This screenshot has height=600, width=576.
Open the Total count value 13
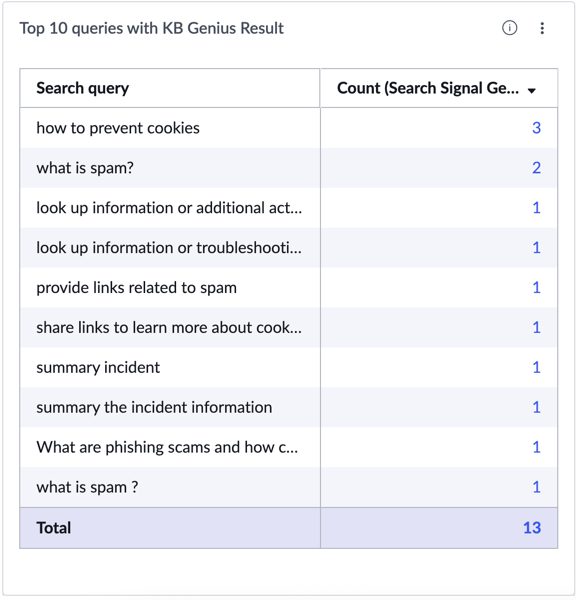click(532, 528)
